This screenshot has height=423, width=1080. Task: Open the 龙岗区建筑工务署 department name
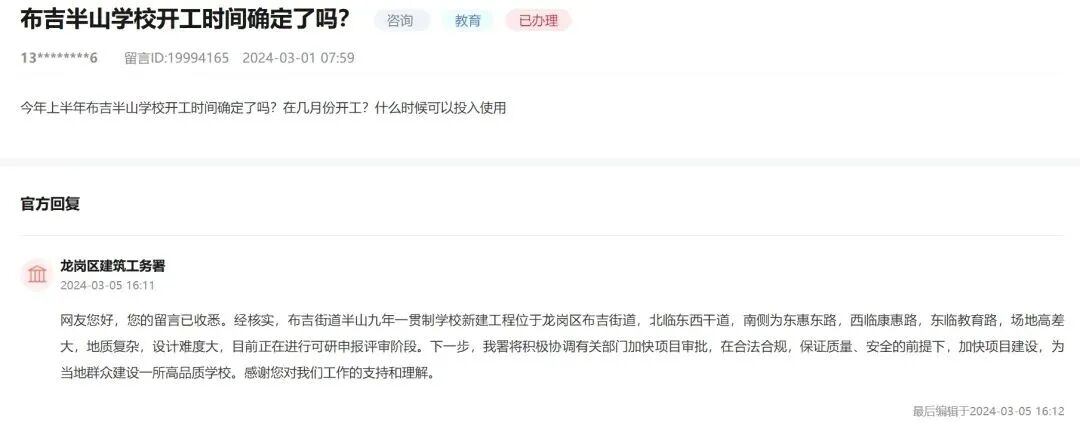click(113, 266)
